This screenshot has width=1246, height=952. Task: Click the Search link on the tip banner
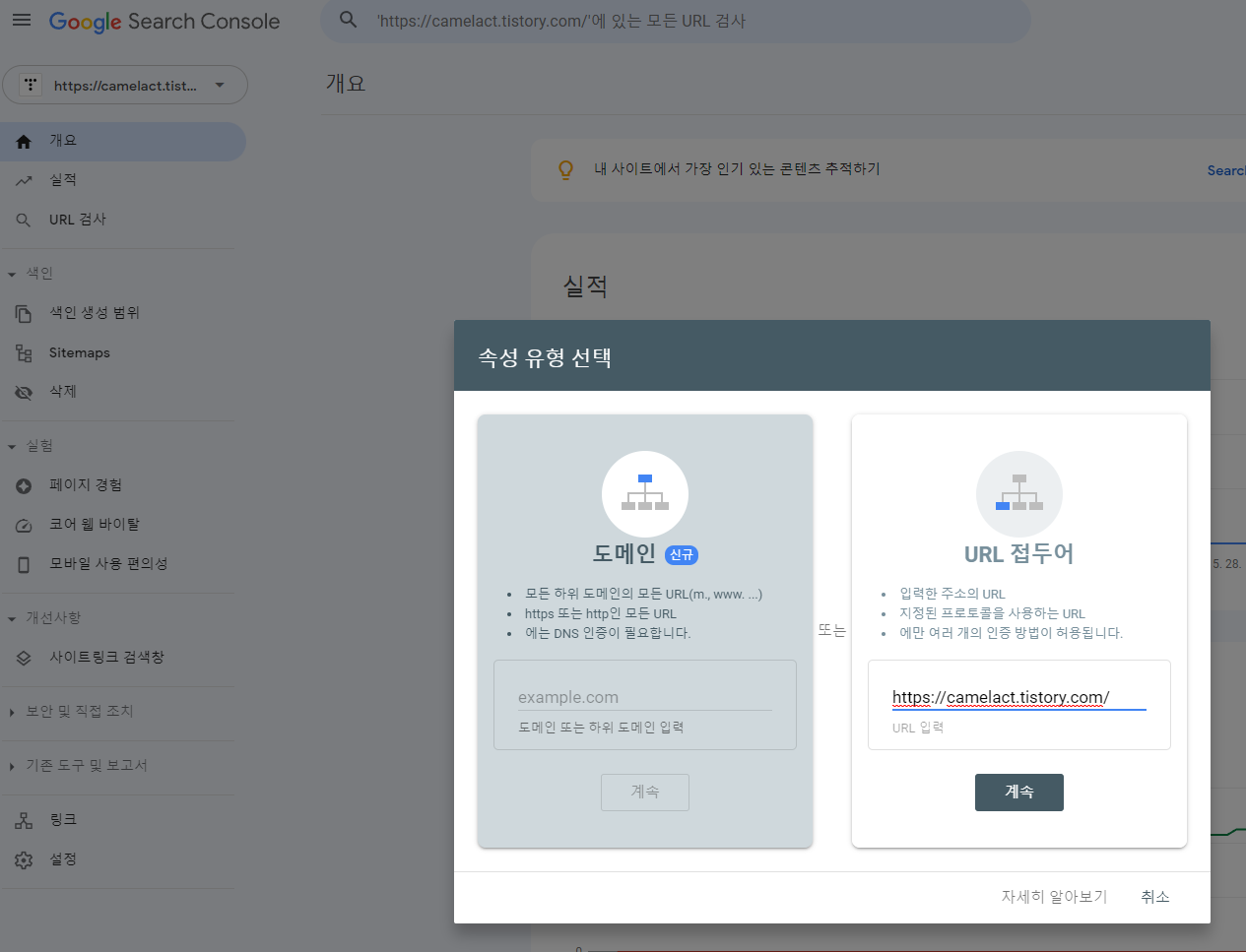coord(1226,171)
